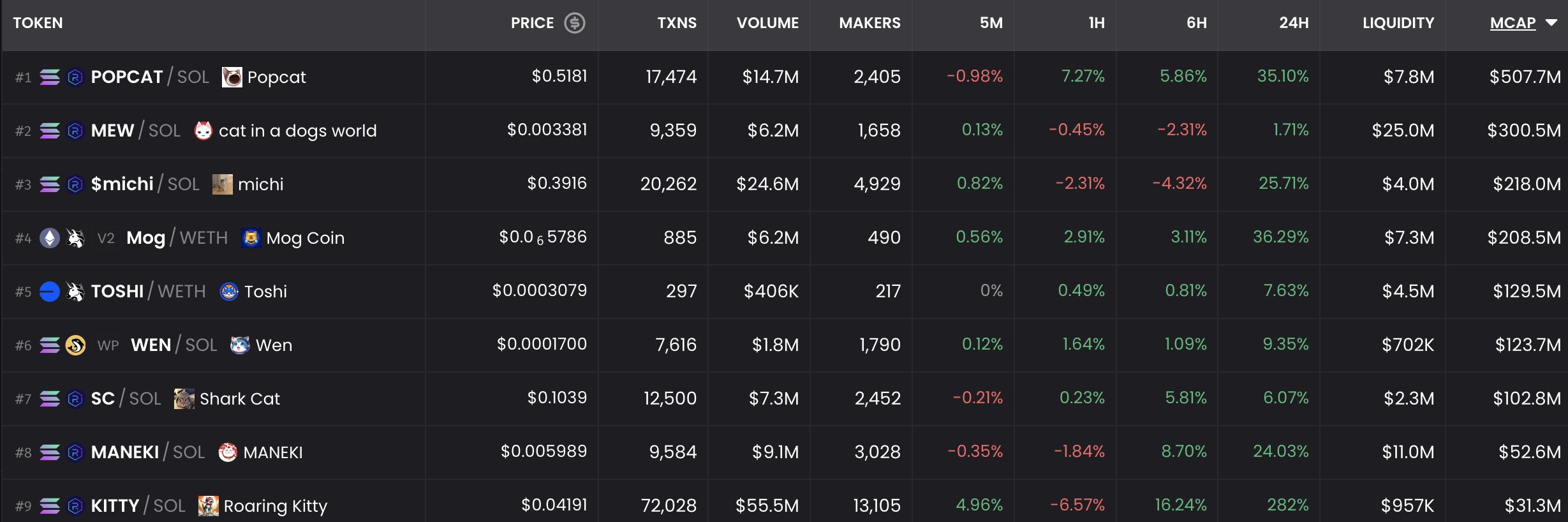The image size is (1568, 522).
Task: Sort by 6H change column
Action: coord(1197,23)
